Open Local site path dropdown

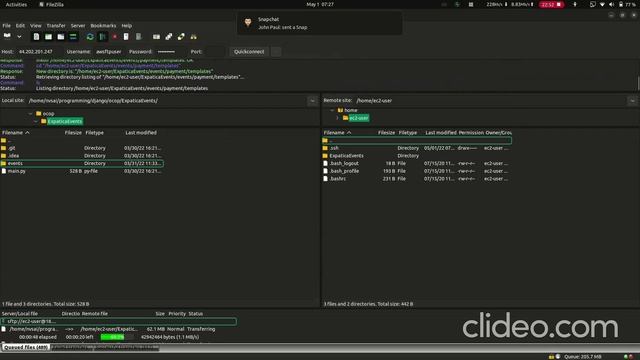pyautogui.click(x=312, y=100)
